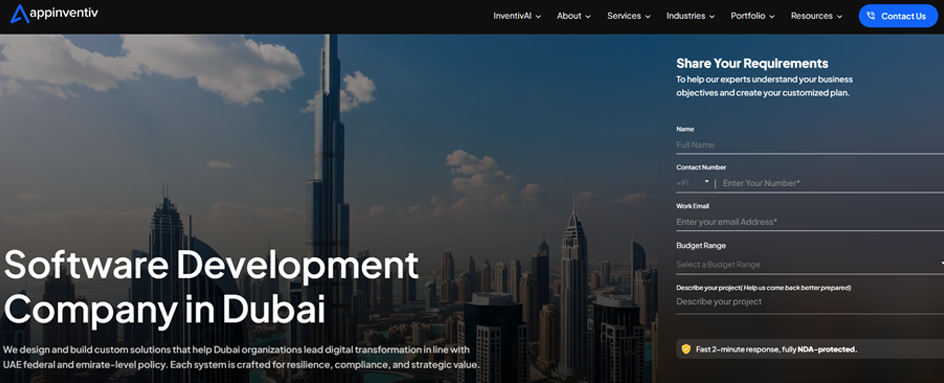Open the Portfolio menu
The image size is (944, 383).
(753, 16)
